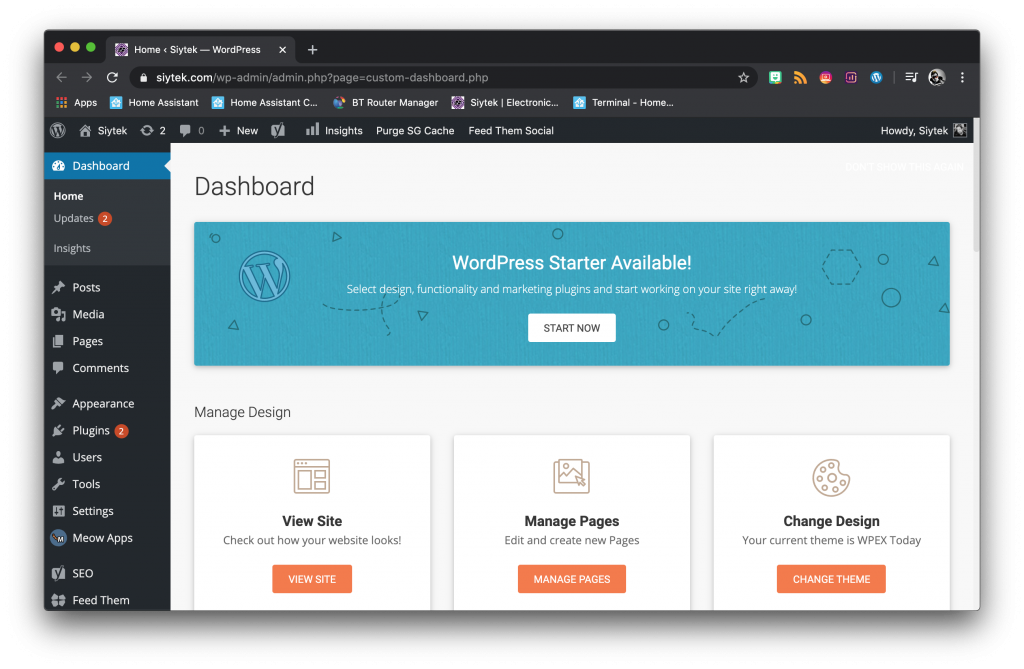Open the Howdy, Siytek account menu
Viewport: 1024px width, 669px height.
point(923,131)
